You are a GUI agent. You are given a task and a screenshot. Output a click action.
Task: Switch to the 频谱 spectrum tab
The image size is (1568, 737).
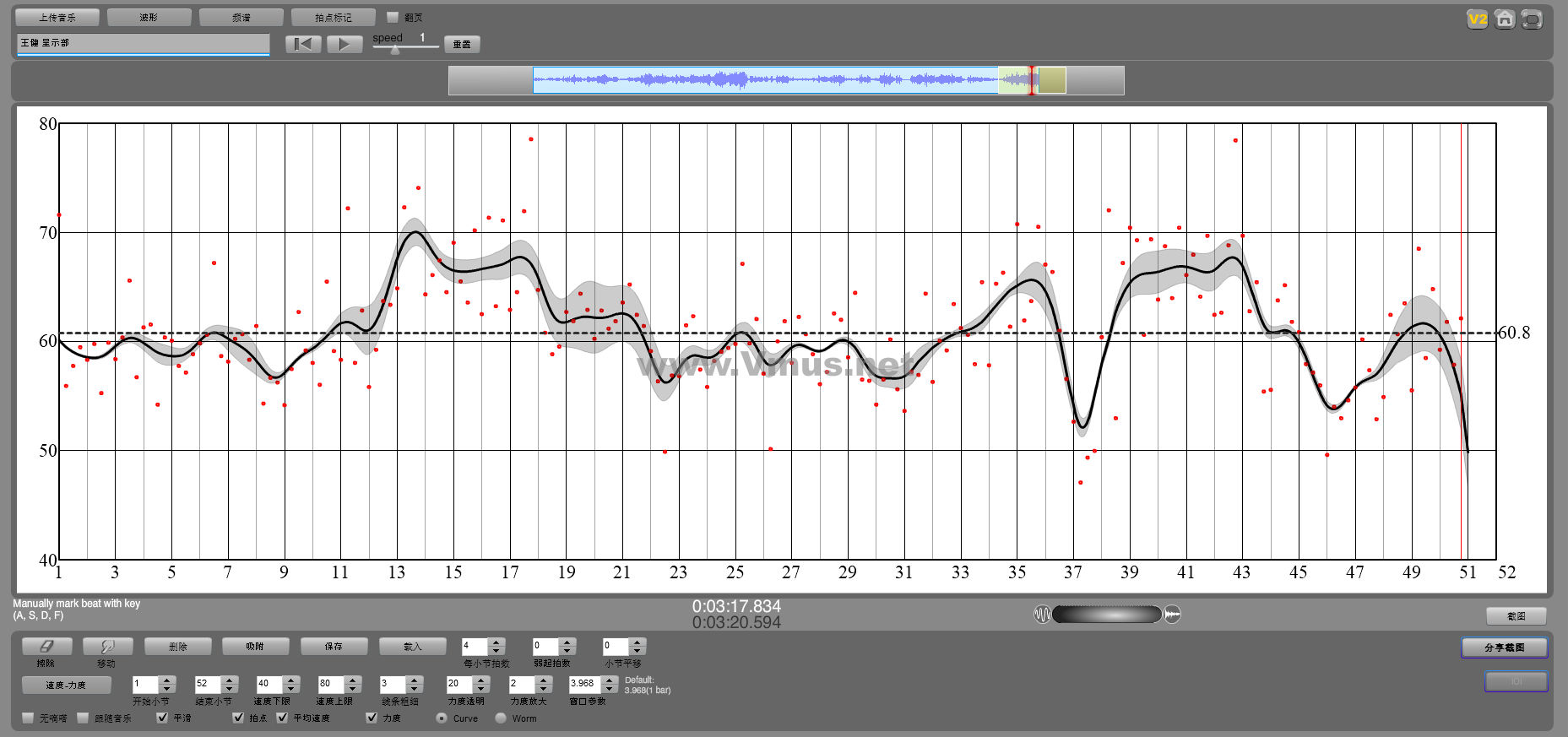(x=241, y=17)
